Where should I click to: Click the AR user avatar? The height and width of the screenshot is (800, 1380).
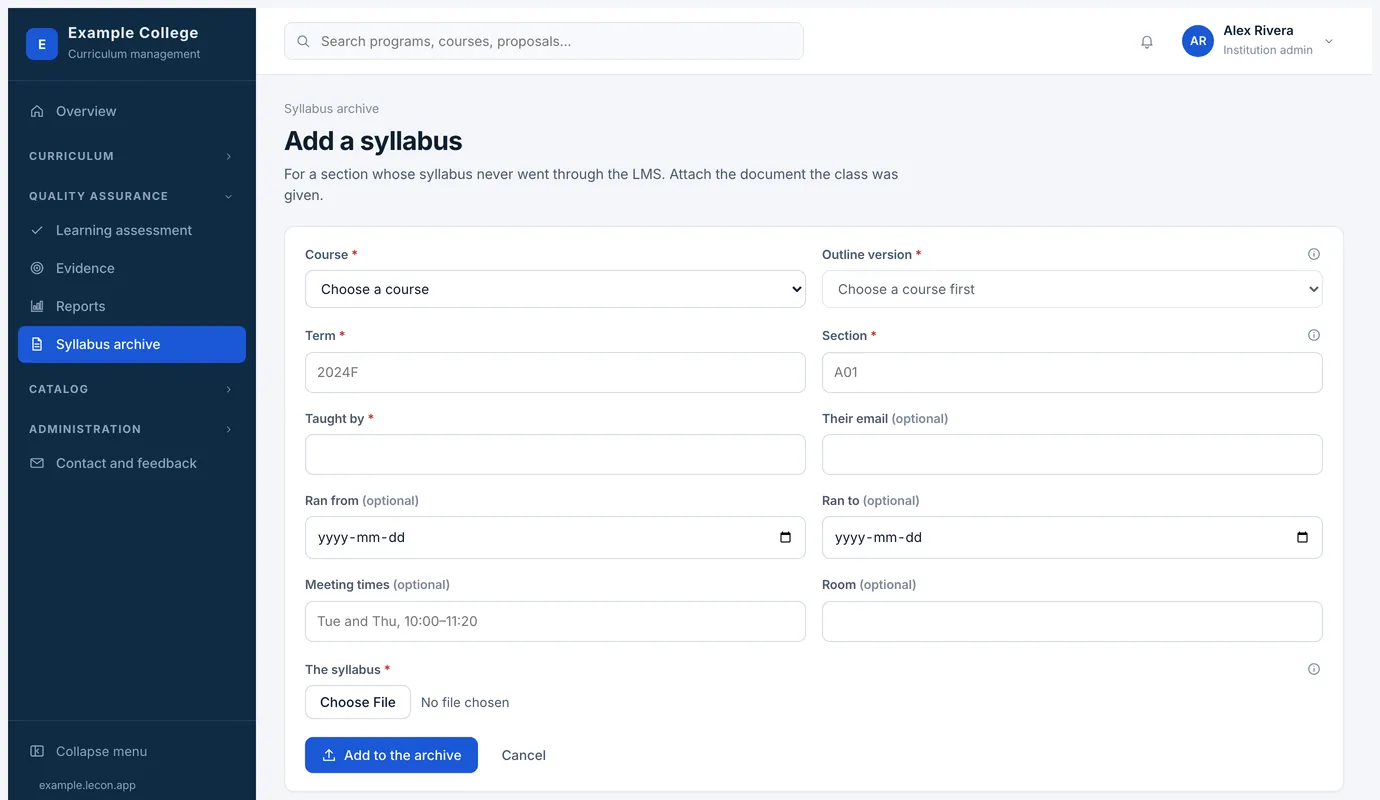click(1198, 41)
